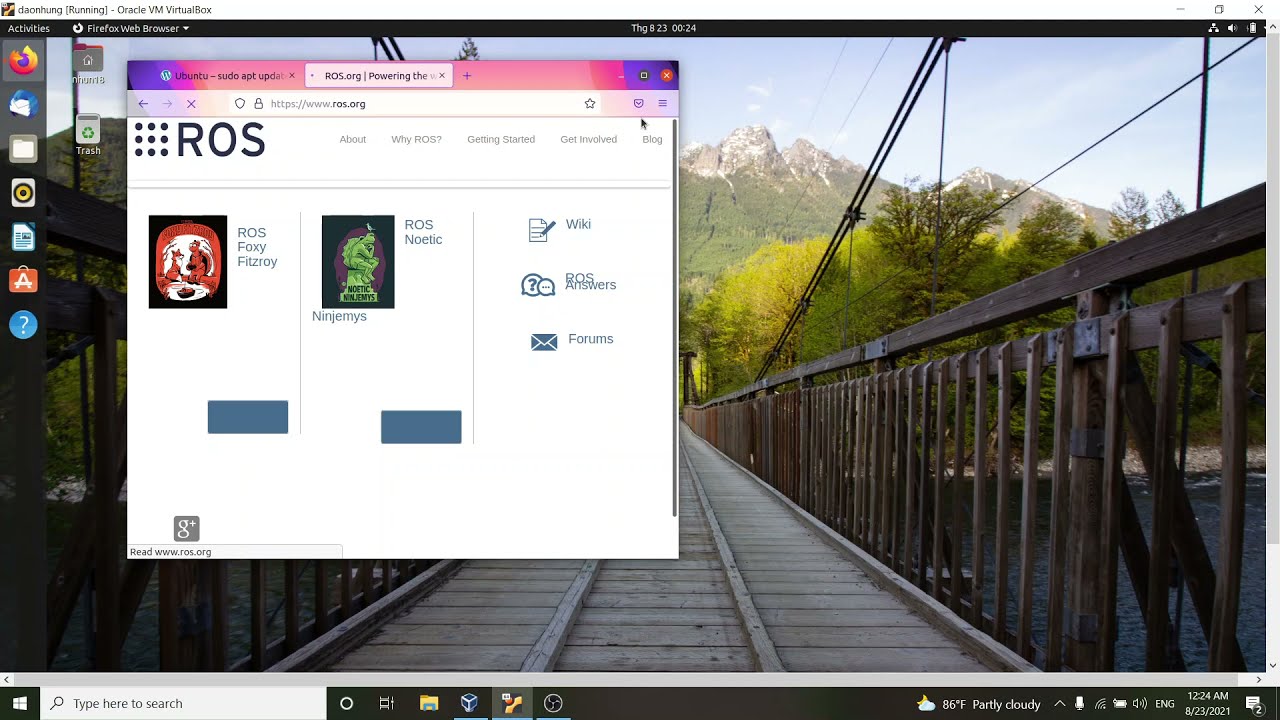
Task: Open VirtualBox icon on Windows taskbar
Action: [x=470, y=703]
